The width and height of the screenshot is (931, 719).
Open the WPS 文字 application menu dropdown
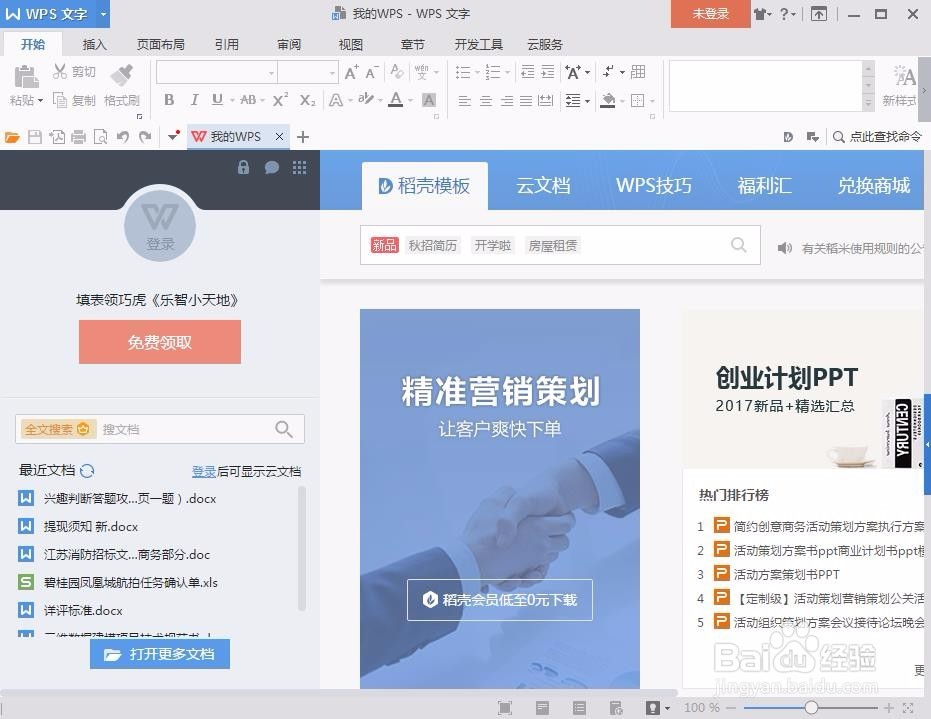tap(103, 13)
